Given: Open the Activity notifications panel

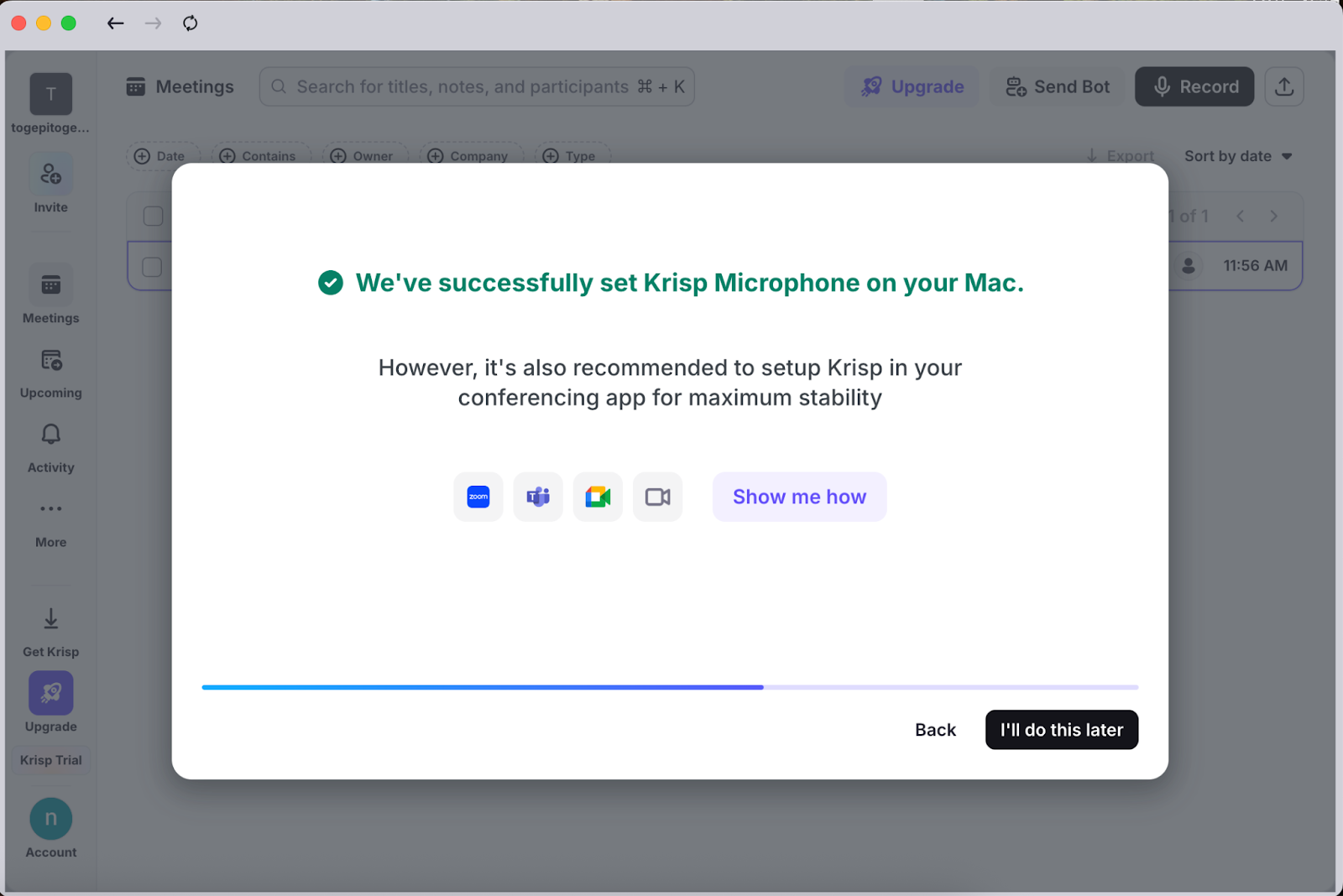Looking at the screenshot, I should 50,445.
